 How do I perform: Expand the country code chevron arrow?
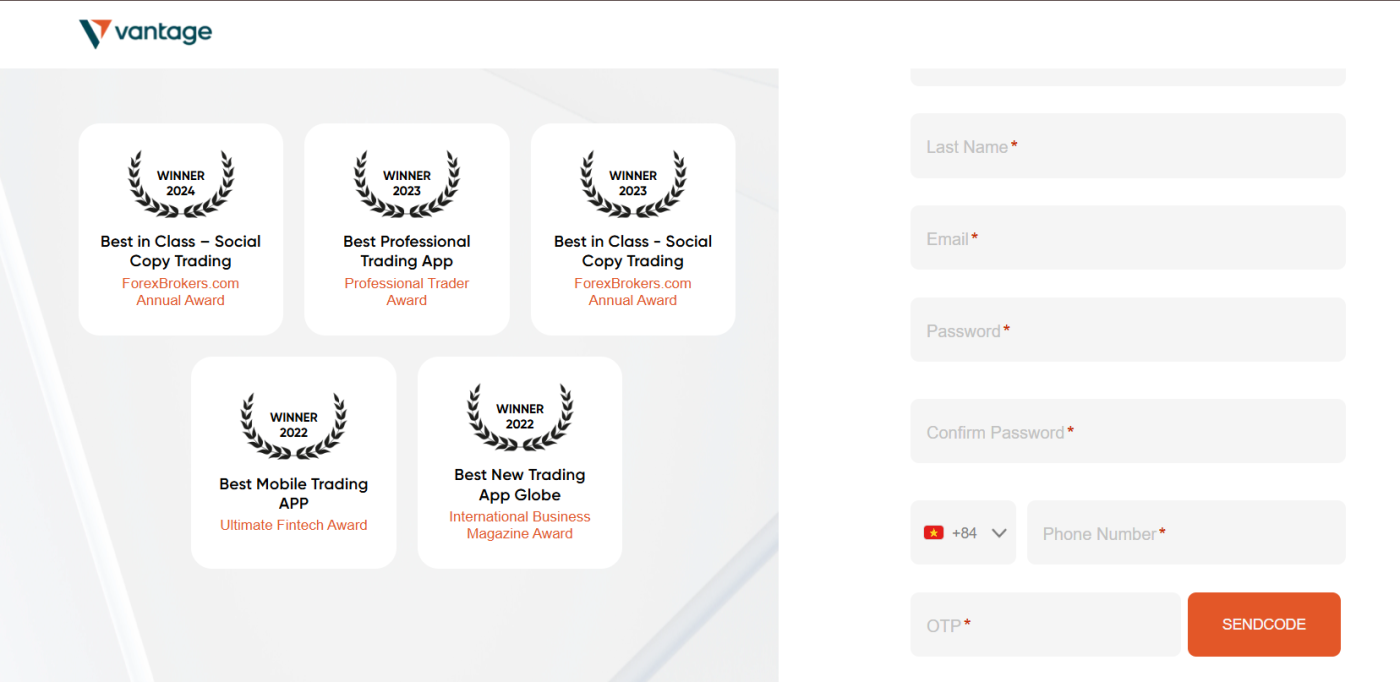point(998,533)
